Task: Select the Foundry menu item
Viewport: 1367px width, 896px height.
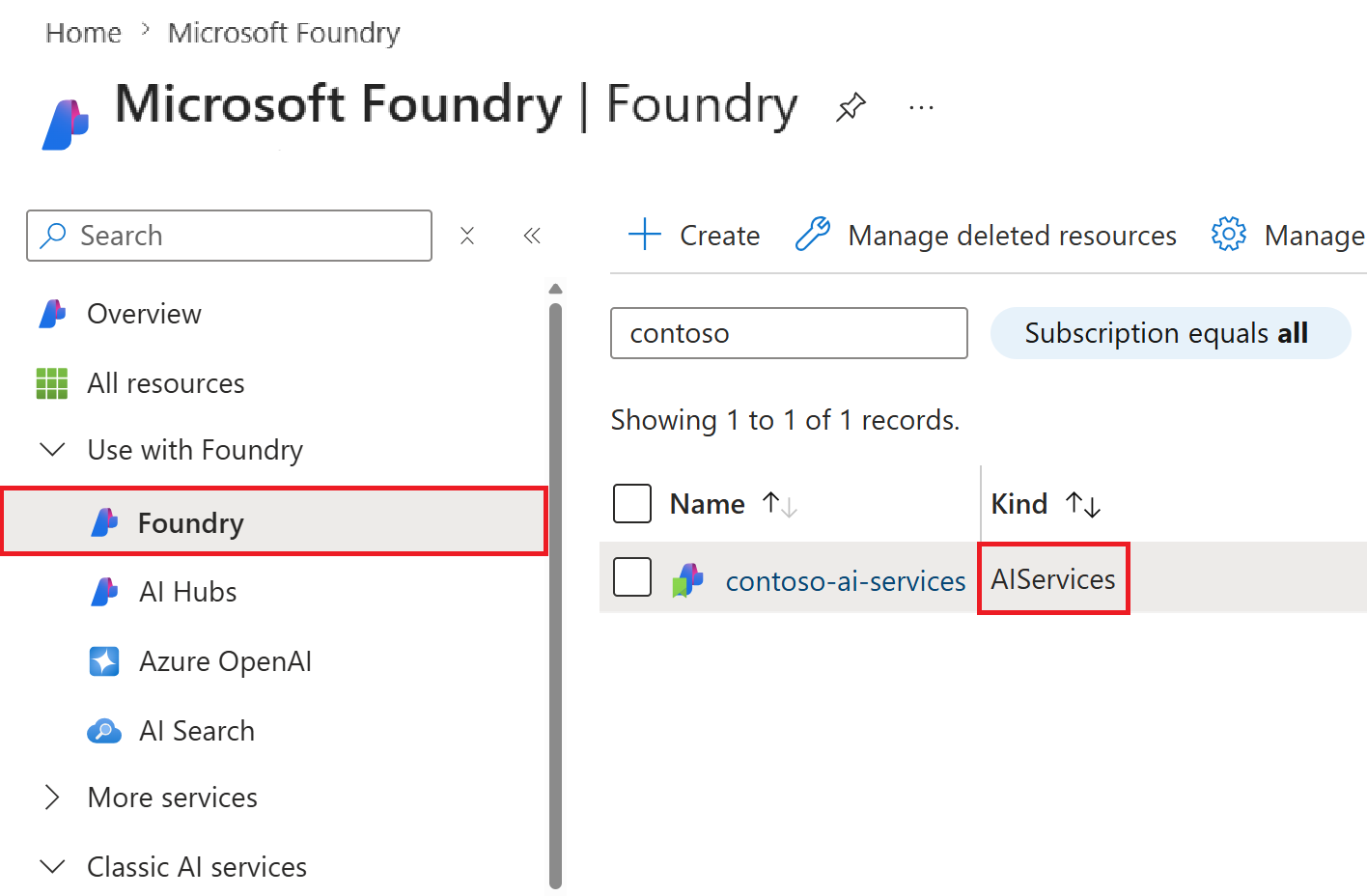Action: (274, 521)
